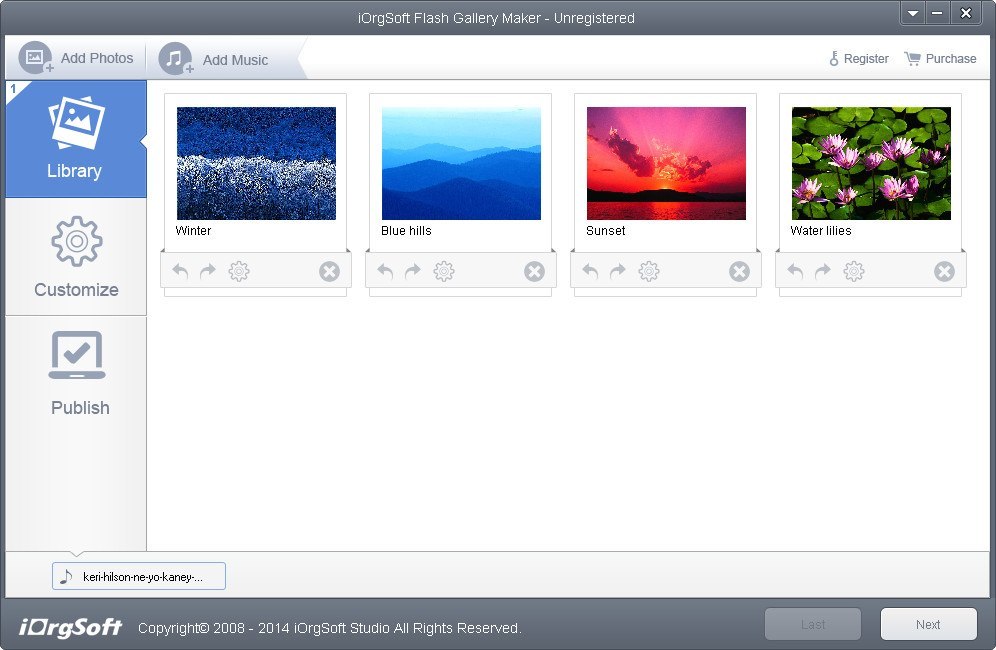
Task: Open the Purchase link
Action: (940, 58)
